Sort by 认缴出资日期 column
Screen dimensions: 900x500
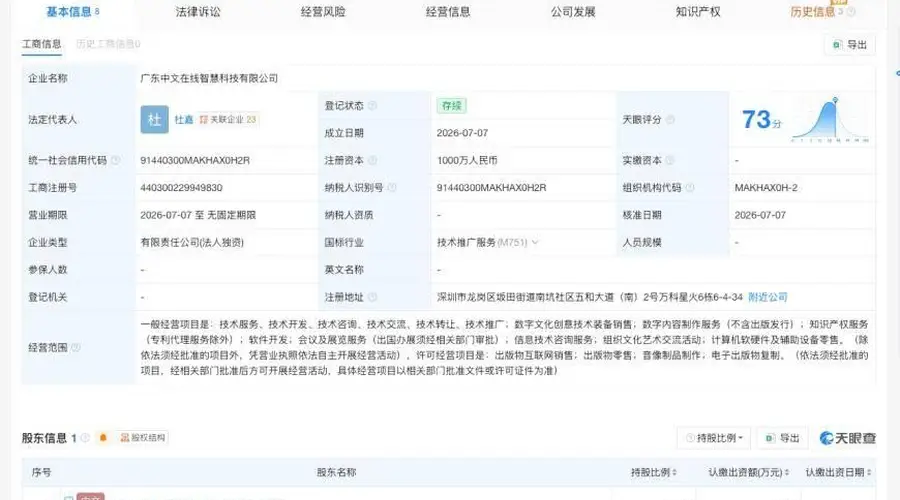(x=839, y=472)
